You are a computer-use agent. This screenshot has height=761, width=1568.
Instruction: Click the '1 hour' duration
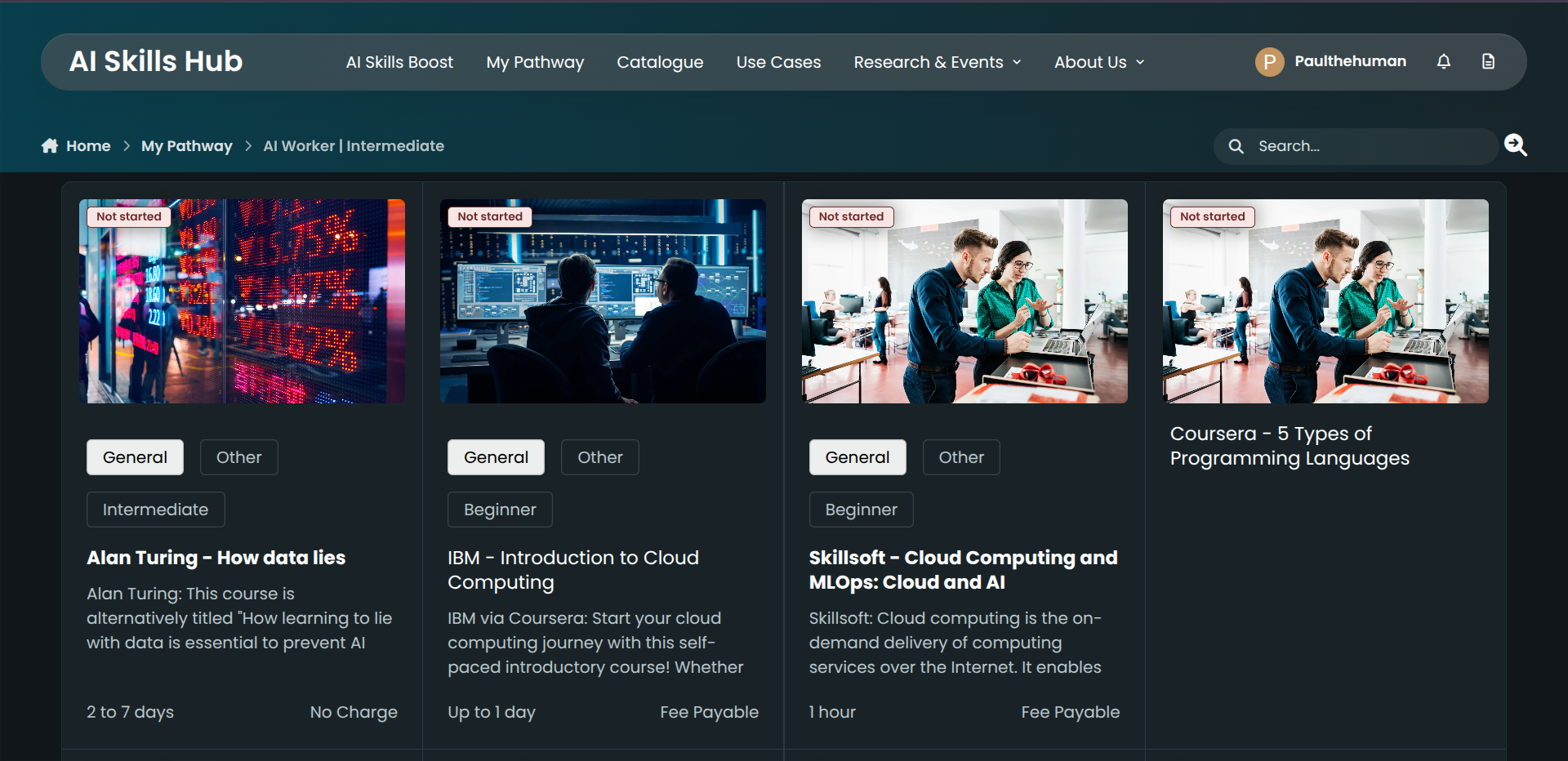pos(832,712)
